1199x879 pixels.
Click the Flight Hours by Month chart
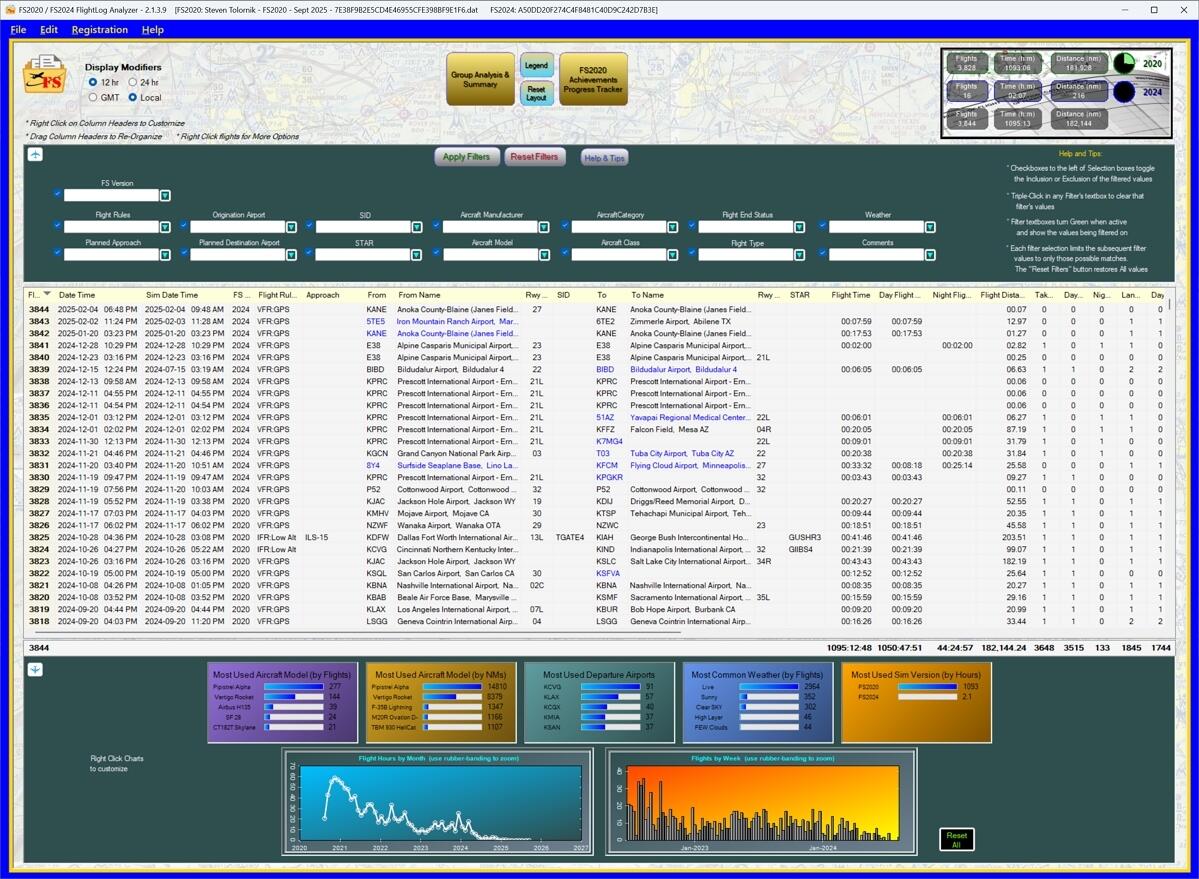click(437, 801)
